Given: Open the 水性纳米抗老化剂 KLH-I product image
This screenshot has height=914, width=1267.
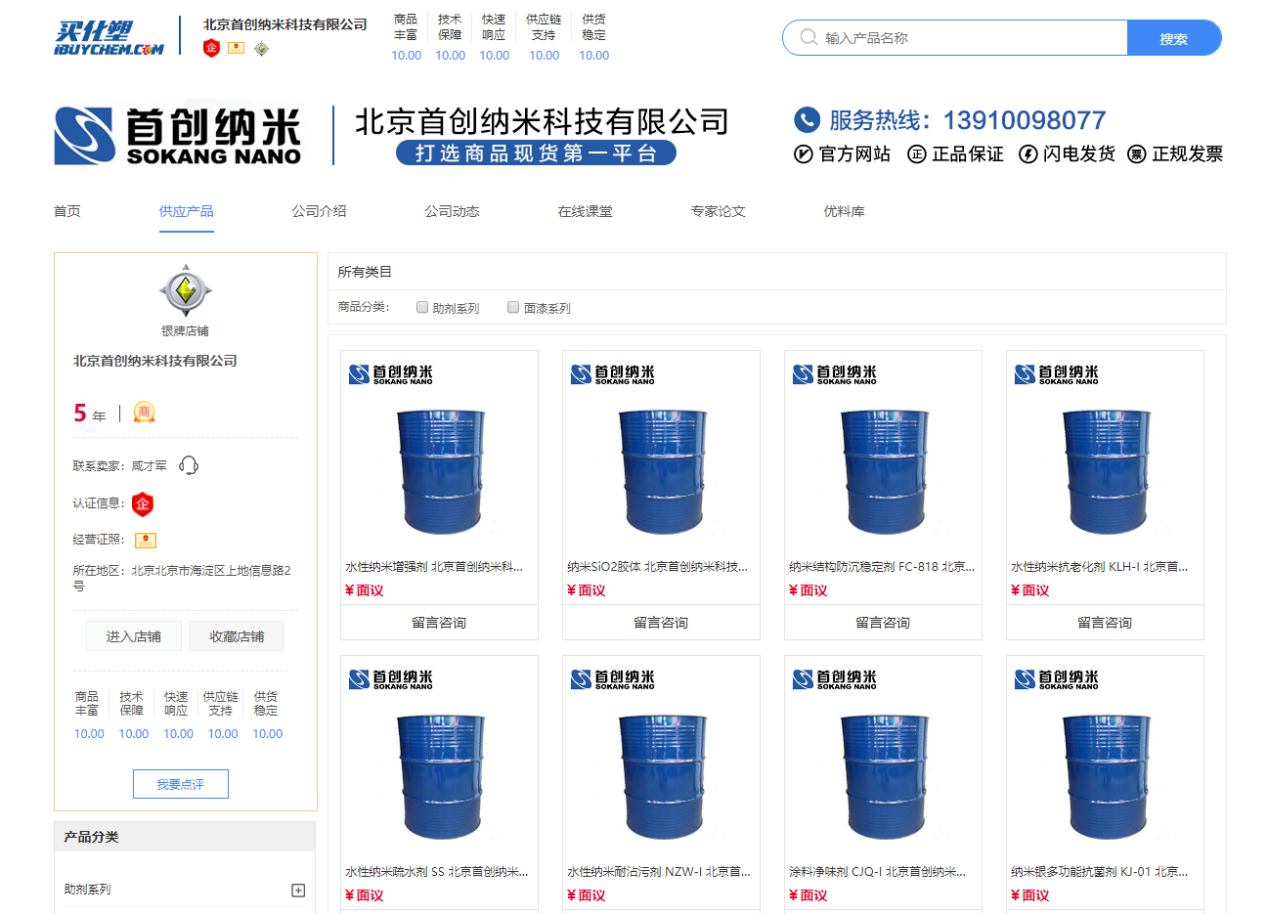Looking at the screenshot, I should coord(1105,453).
